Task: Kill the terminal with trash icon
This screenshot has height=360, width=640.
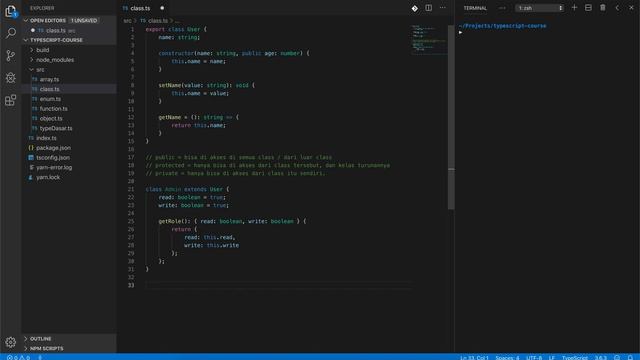Action: pyautogui.click(x=602, y=8)
